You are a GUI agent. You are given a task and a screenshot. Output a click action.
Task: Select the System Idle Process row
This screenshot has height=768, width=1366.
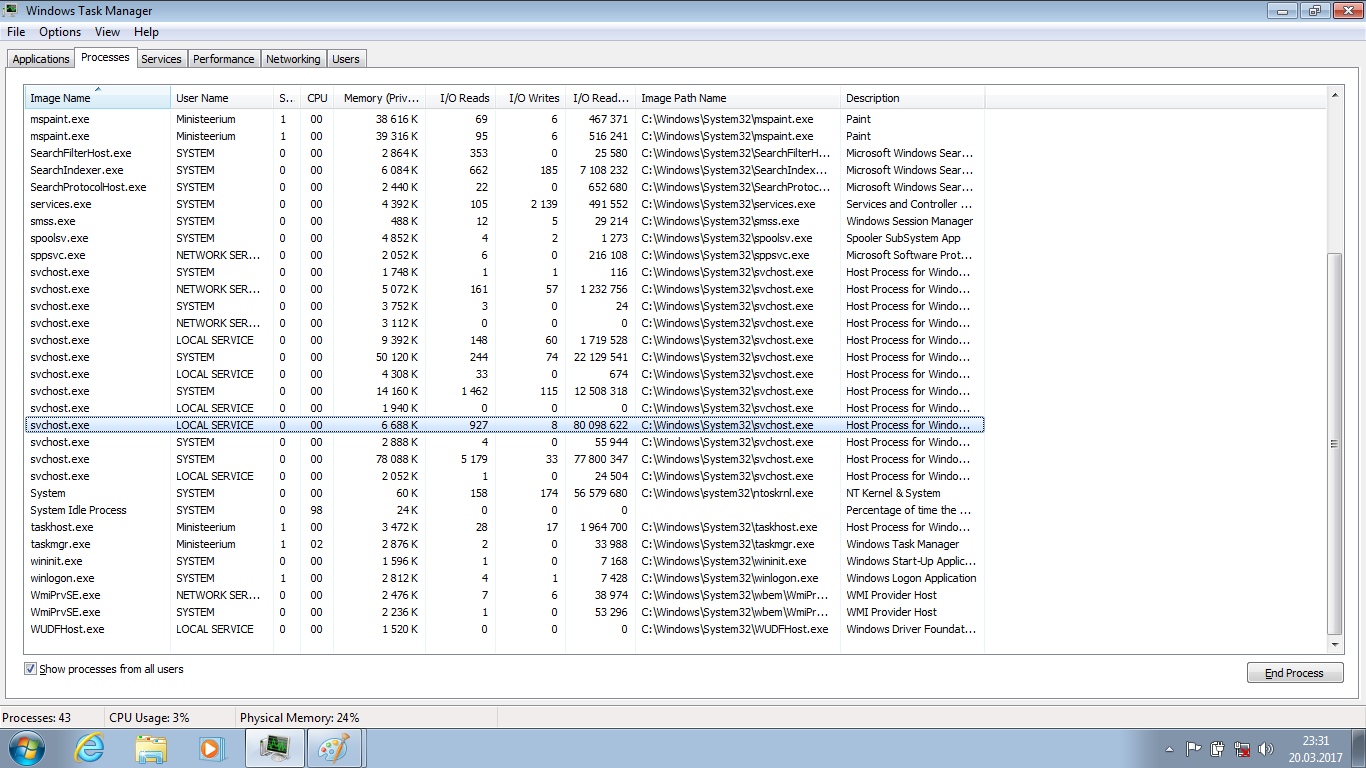(505, 510)
